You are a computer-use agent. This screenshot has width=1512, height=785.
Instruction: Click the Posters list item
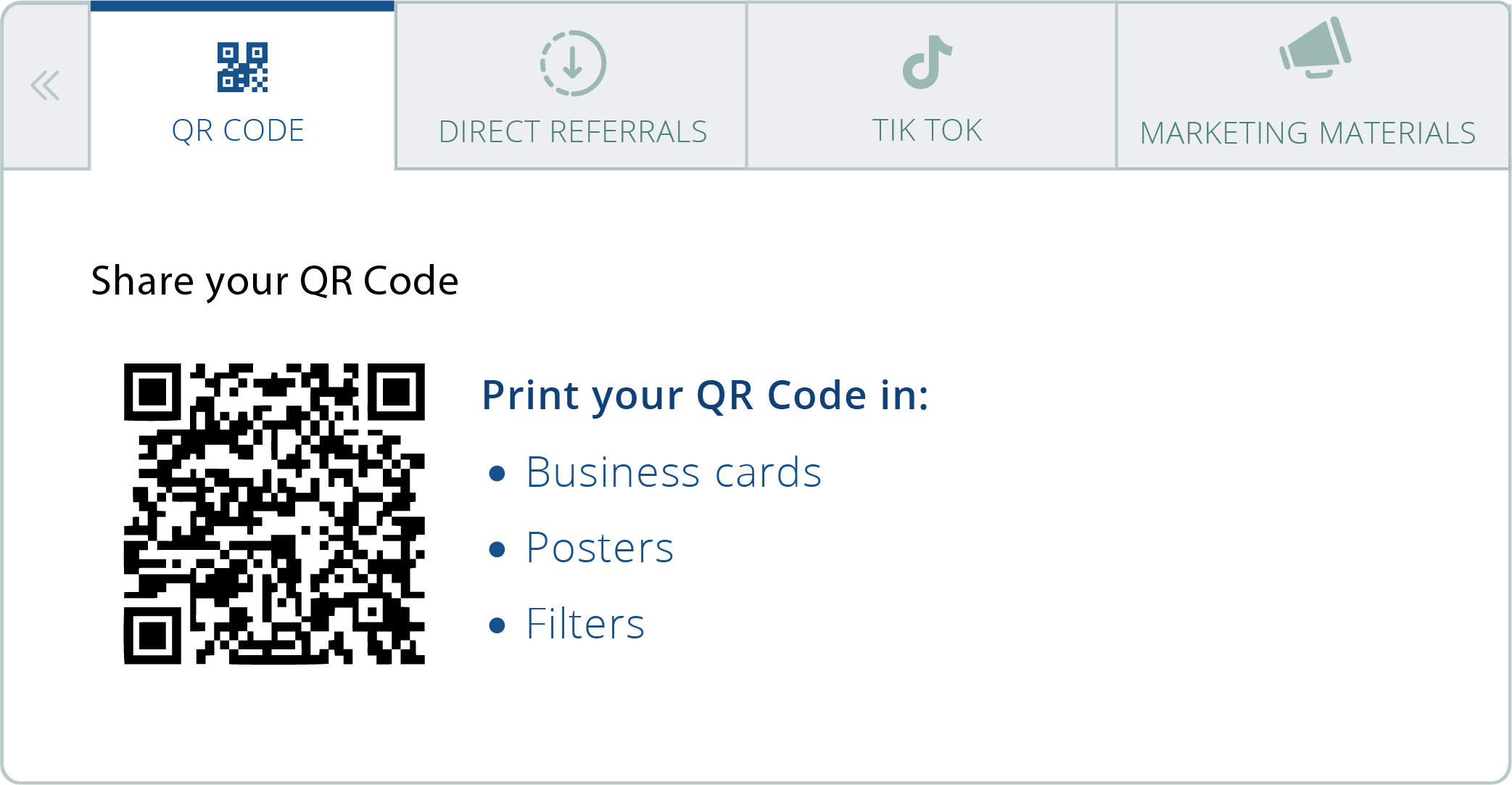coord(600,548)
